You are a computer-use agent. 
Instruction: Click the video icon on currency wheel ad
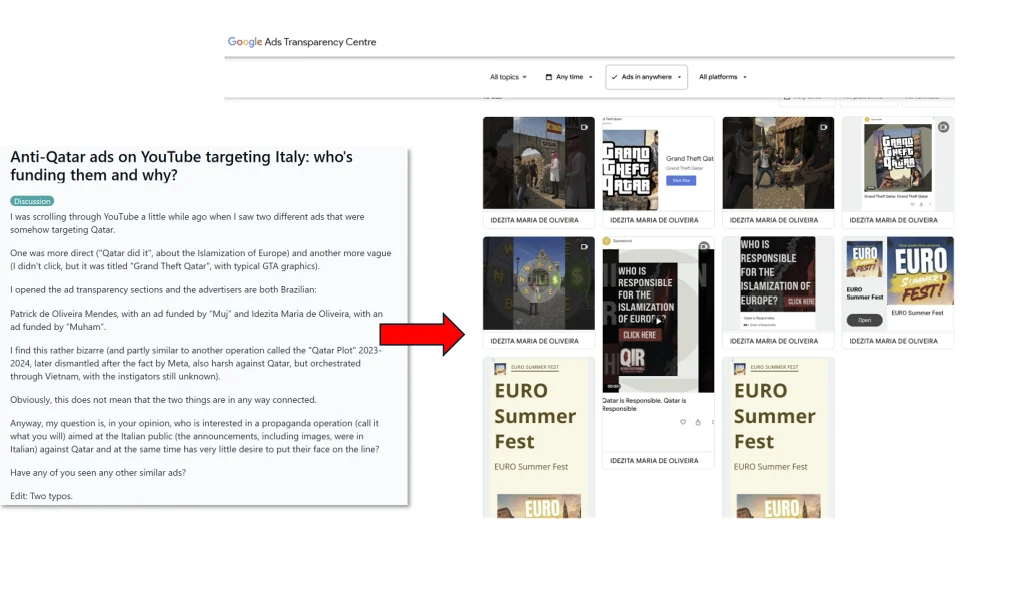click(x=584, y=247)
